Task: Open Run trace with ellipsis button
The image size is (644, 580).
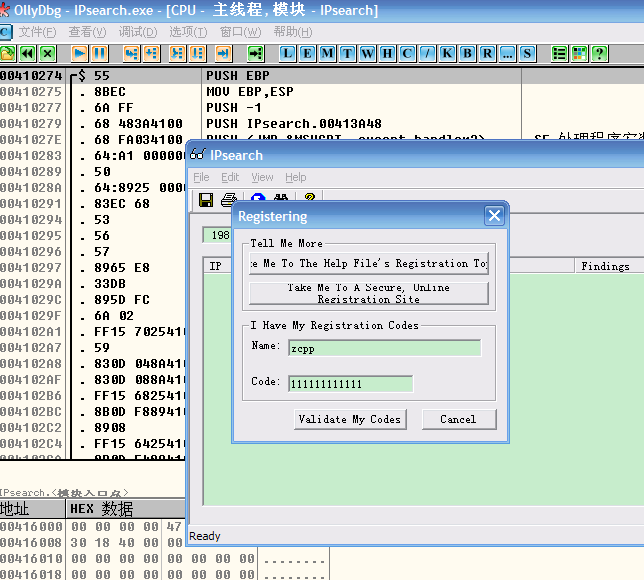Action: [x=508, y=54]
